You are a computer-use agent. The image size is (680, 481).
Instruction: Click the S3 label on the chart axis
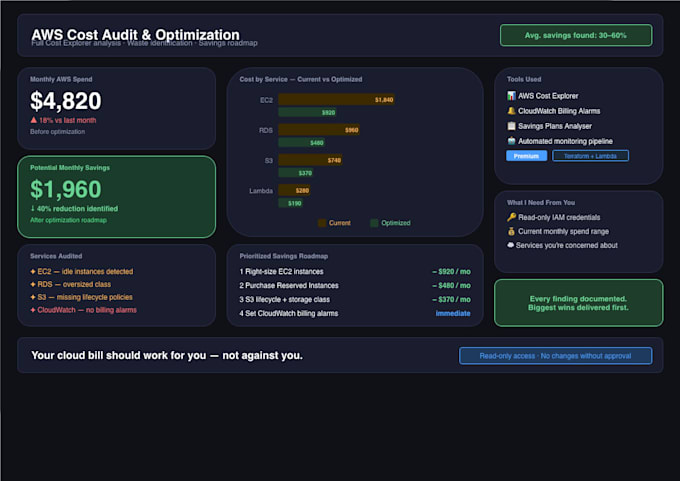(269, 160)
